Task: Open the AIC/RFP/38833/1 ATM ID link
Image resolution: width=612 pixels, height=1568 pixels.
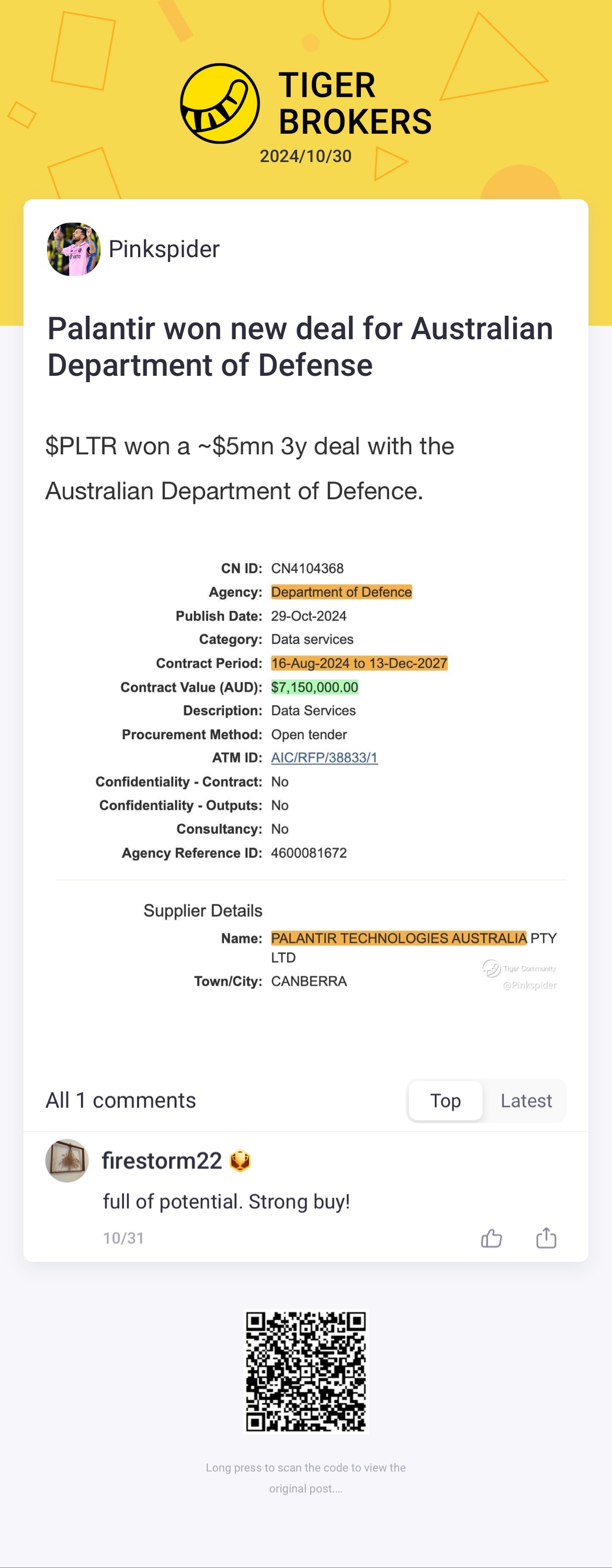Action: (x=324, y=758)
